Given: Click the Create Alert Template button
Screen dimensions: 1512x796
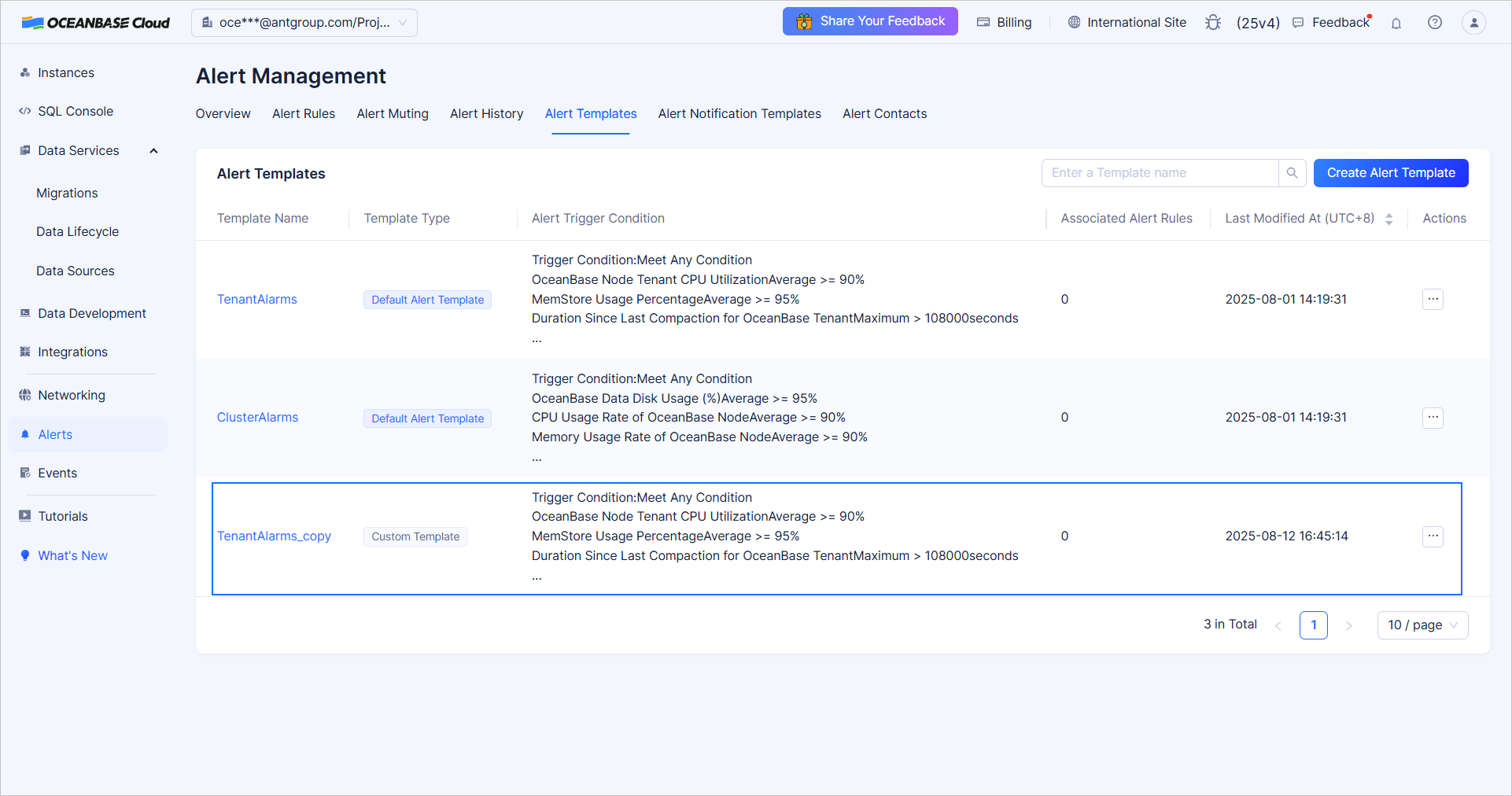Looking at the screenshot, I should (1390, 173).
